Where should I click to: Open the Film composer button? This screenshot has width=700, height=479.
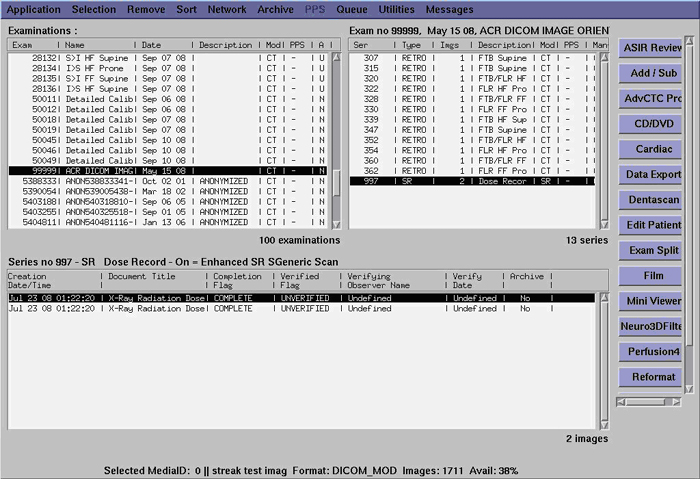coord(653,275)
